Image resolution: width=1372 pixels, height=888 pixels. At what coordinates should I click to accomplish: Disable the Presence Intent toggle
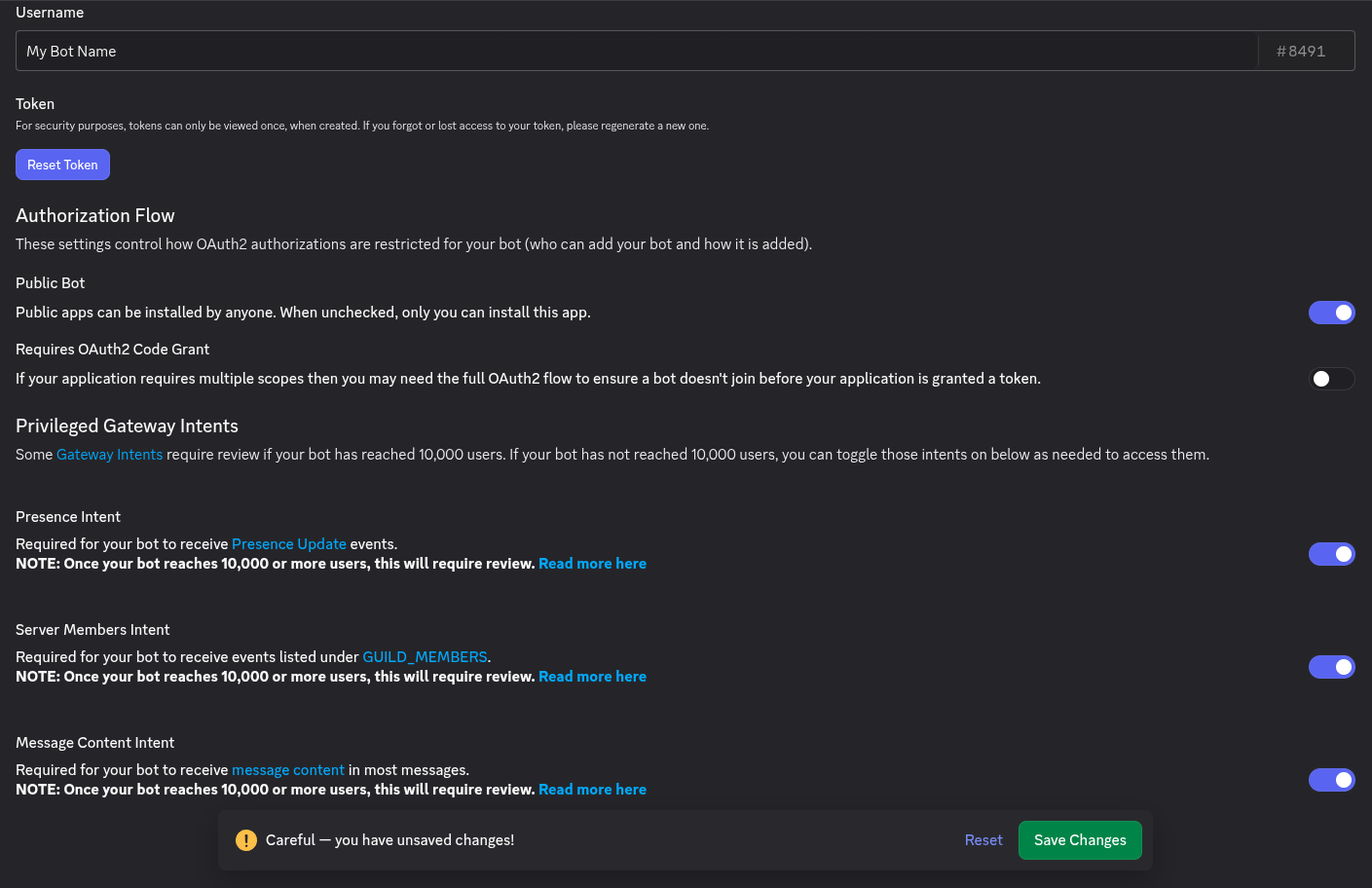tap(1331, 554)
